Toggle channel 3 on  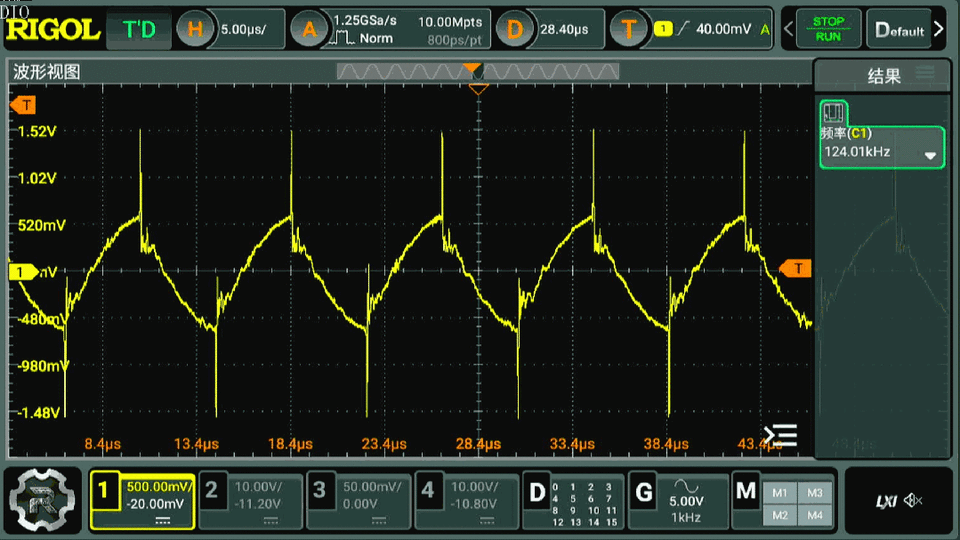(x=358, y=501)
